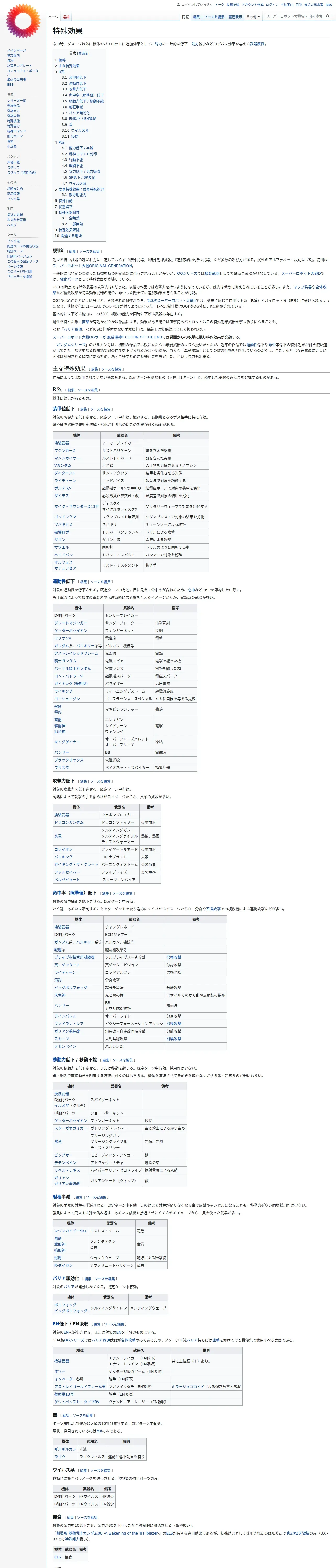Open 登場メカ in the sidebar
Viewport: 336px width, 1568px height.
pos(13,111)
